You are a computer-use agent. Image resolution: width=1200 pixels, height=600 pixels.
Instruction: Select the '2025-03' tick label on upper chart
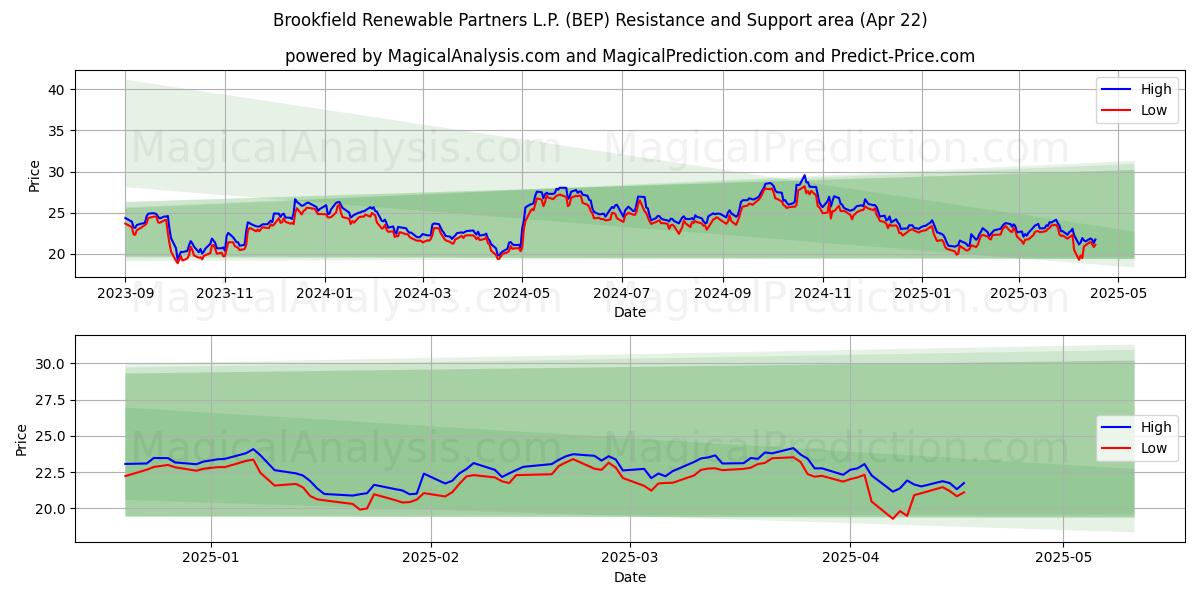[x=1019, y=294]
